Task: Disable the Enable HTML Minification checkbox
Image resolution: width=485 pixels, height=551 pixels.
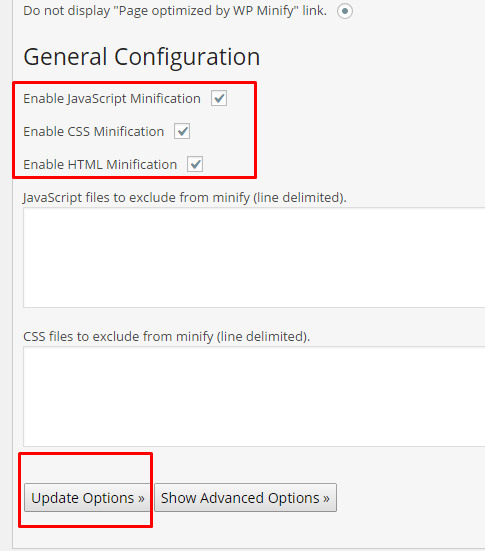Action: point(195,164)
